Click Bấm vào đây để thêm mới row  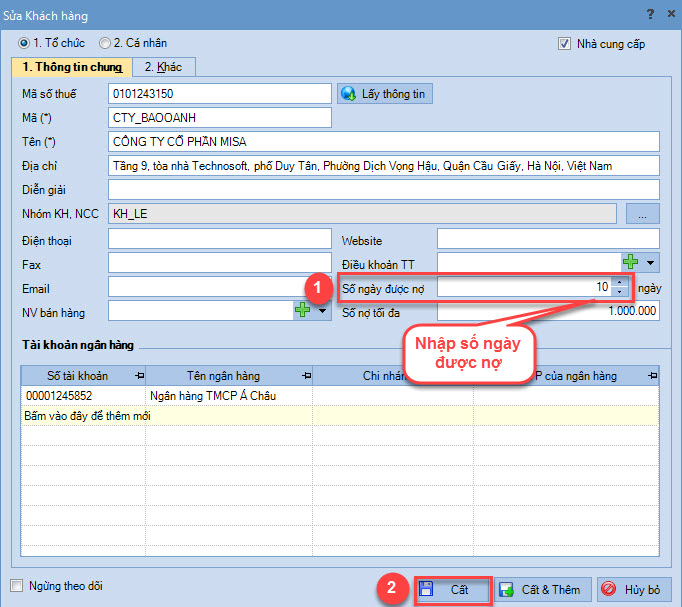340,416
